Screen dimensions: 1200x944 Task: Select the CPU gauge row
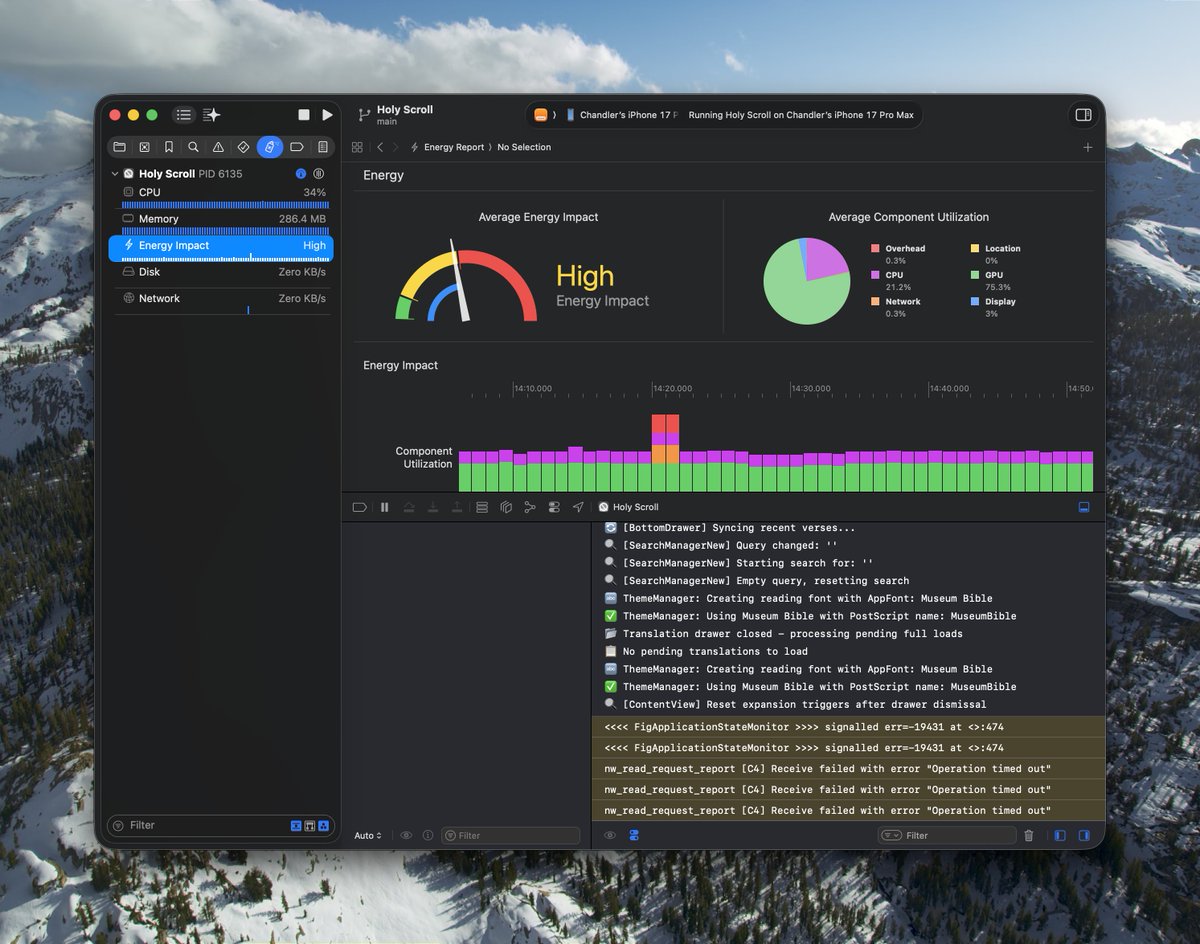(x=221, y=195)
